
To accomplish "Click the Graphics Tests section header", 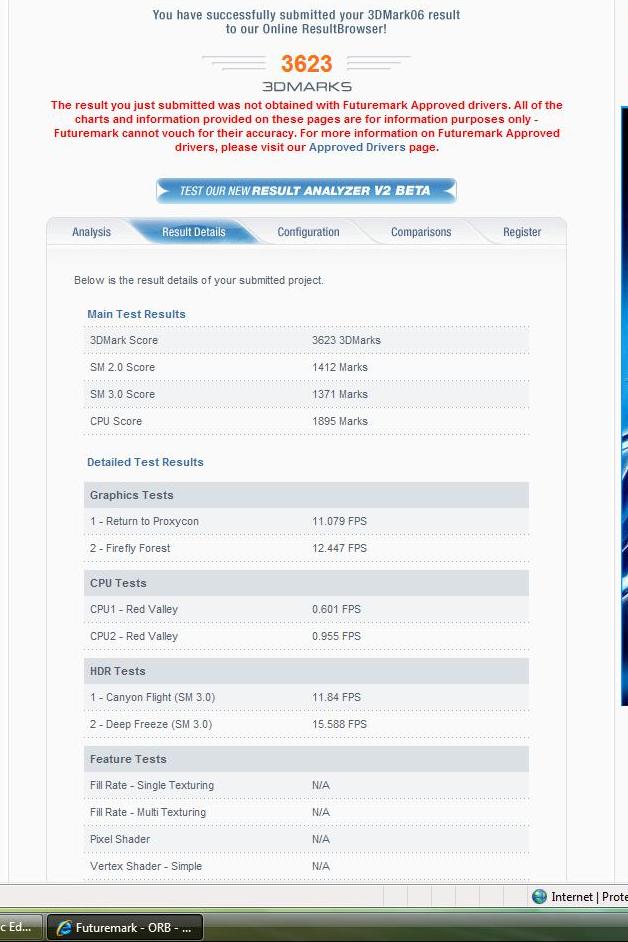I will point(306,495).
